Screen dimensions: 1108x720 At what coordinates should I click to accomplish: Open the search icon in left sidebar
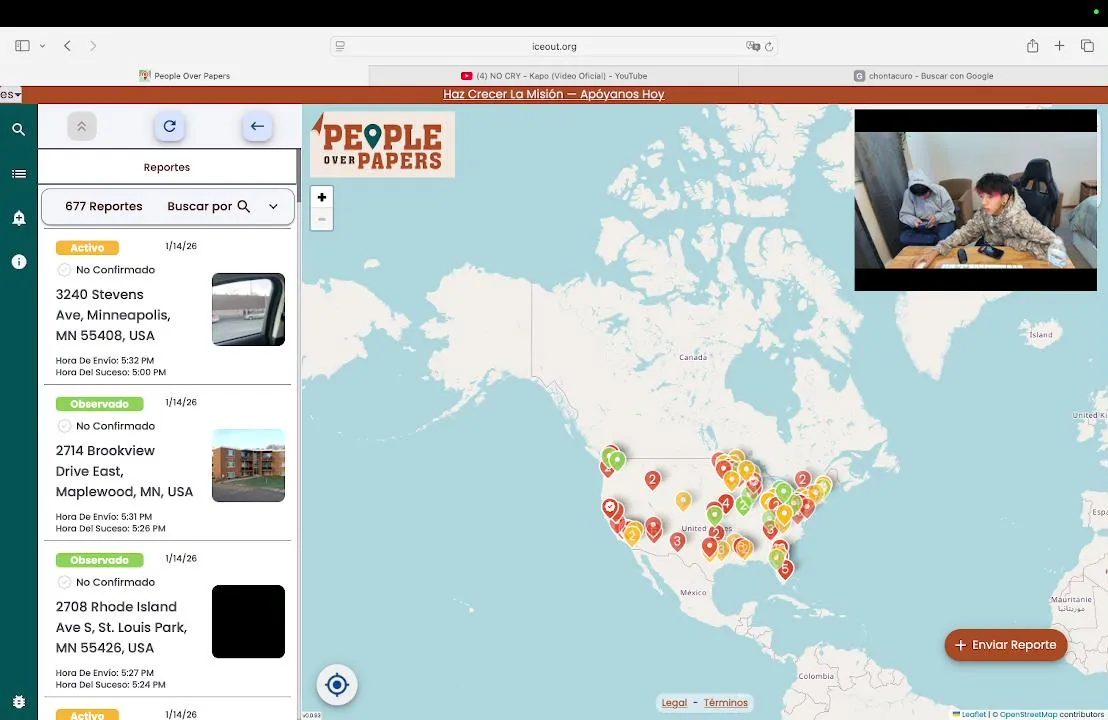click(x=19, y=129)
